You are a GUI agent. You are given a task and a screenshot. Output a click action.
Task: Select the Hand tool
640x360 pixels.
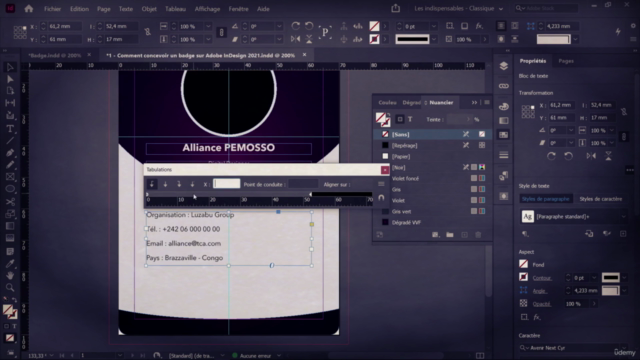(x=10, y=276)
